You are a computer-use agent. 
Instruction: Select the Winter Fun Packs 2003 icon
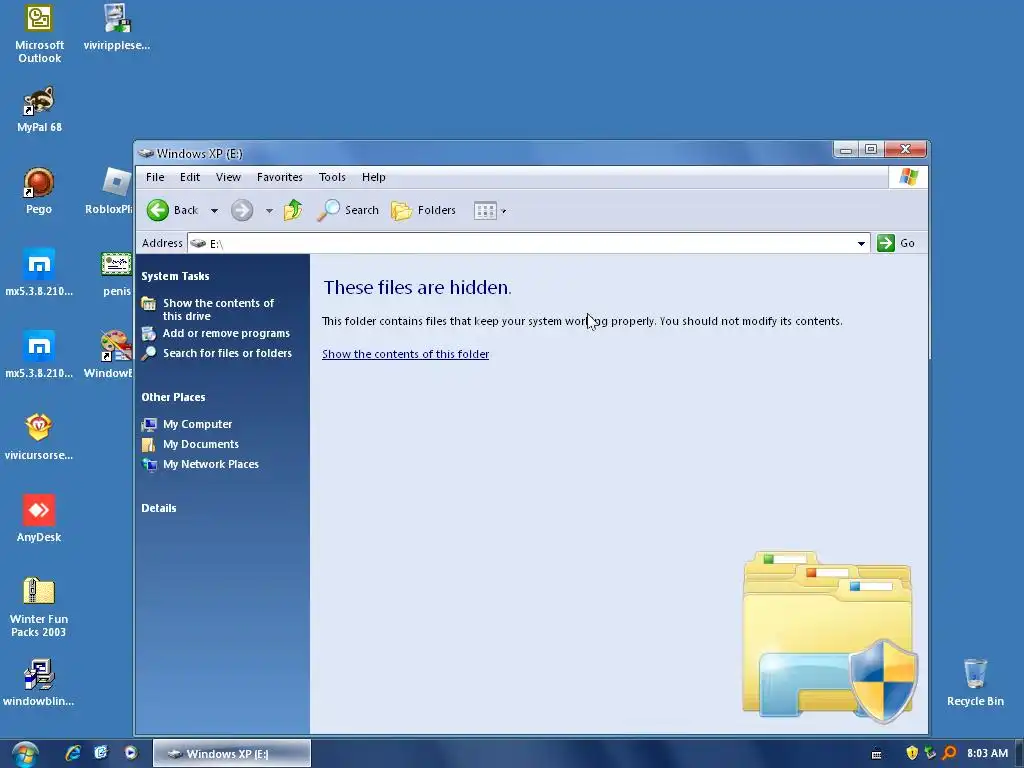coord(39,607)
